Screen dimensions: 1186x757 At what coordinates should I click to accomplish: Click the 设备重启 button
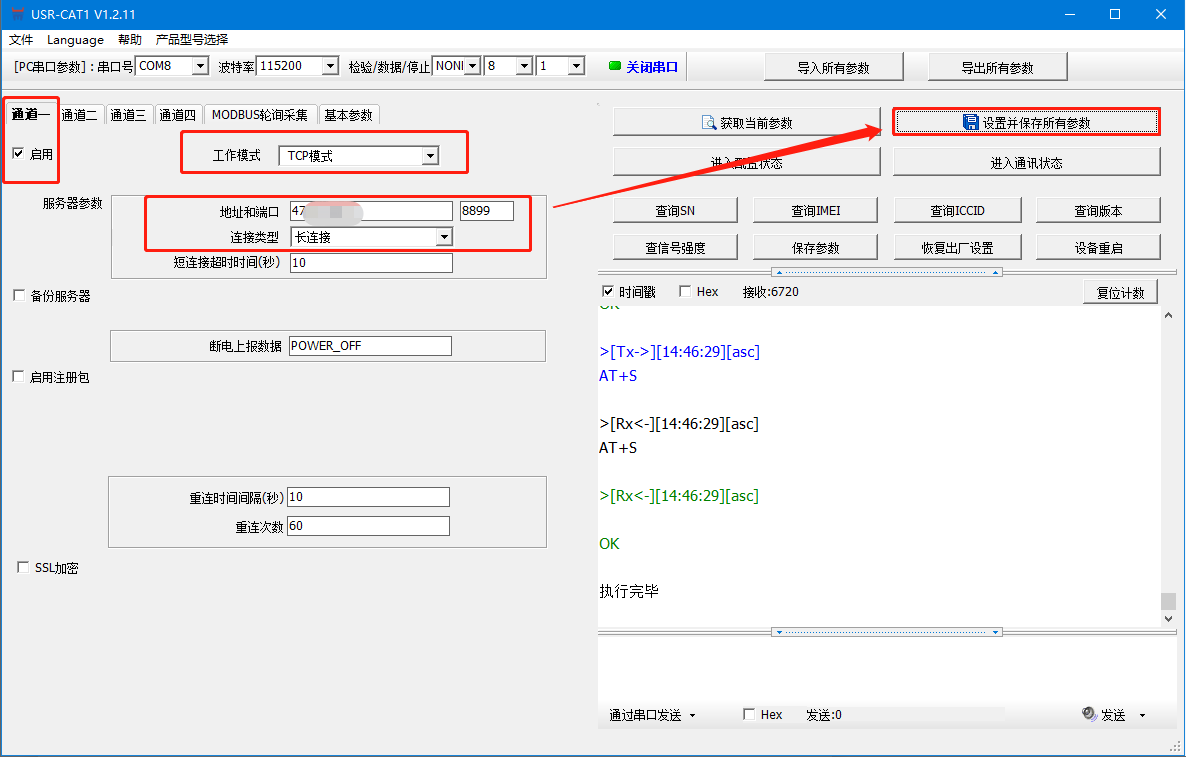pyautogui.click(x=1098, y=247)
